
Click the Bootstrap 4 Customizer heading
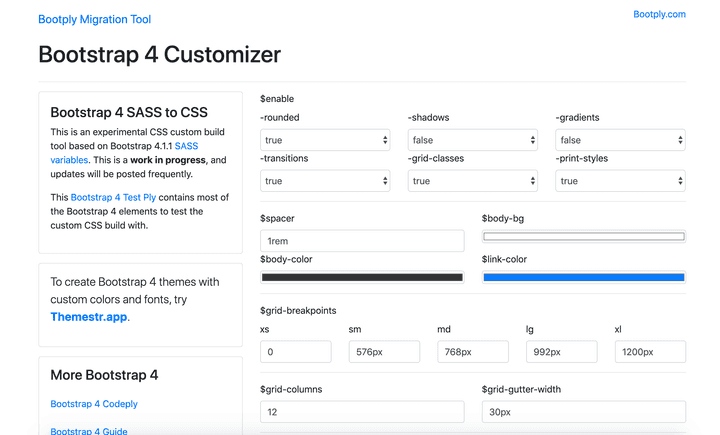(159, 55)
